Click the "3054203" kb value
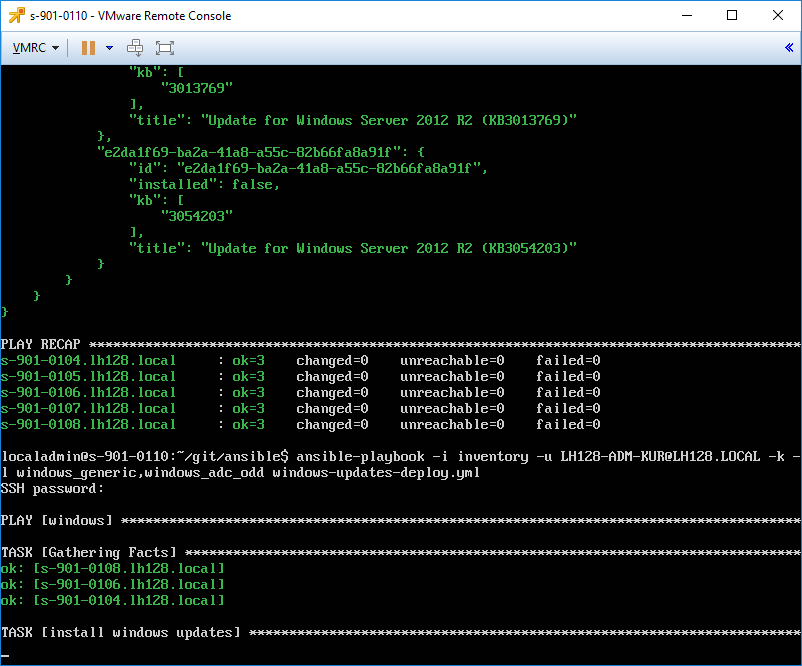Screen dimensions: 802x666 pyautogui.click(x=197, y=216)
